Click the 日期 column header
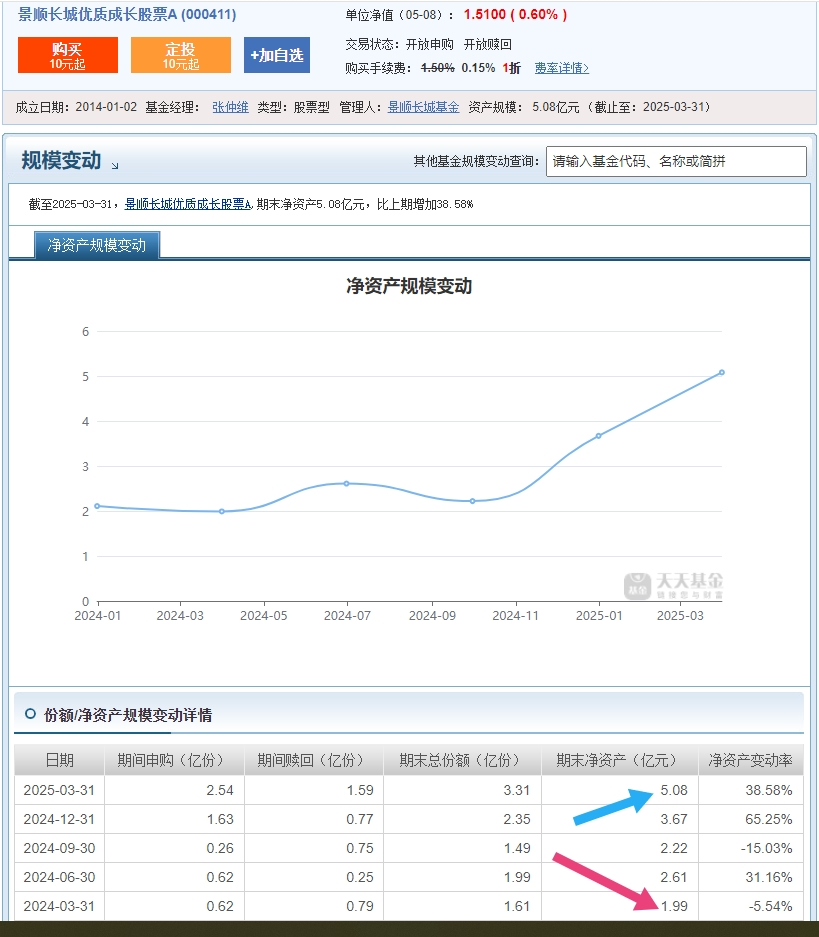The height and width of the screenshot is (937, 819). (59, 760)
